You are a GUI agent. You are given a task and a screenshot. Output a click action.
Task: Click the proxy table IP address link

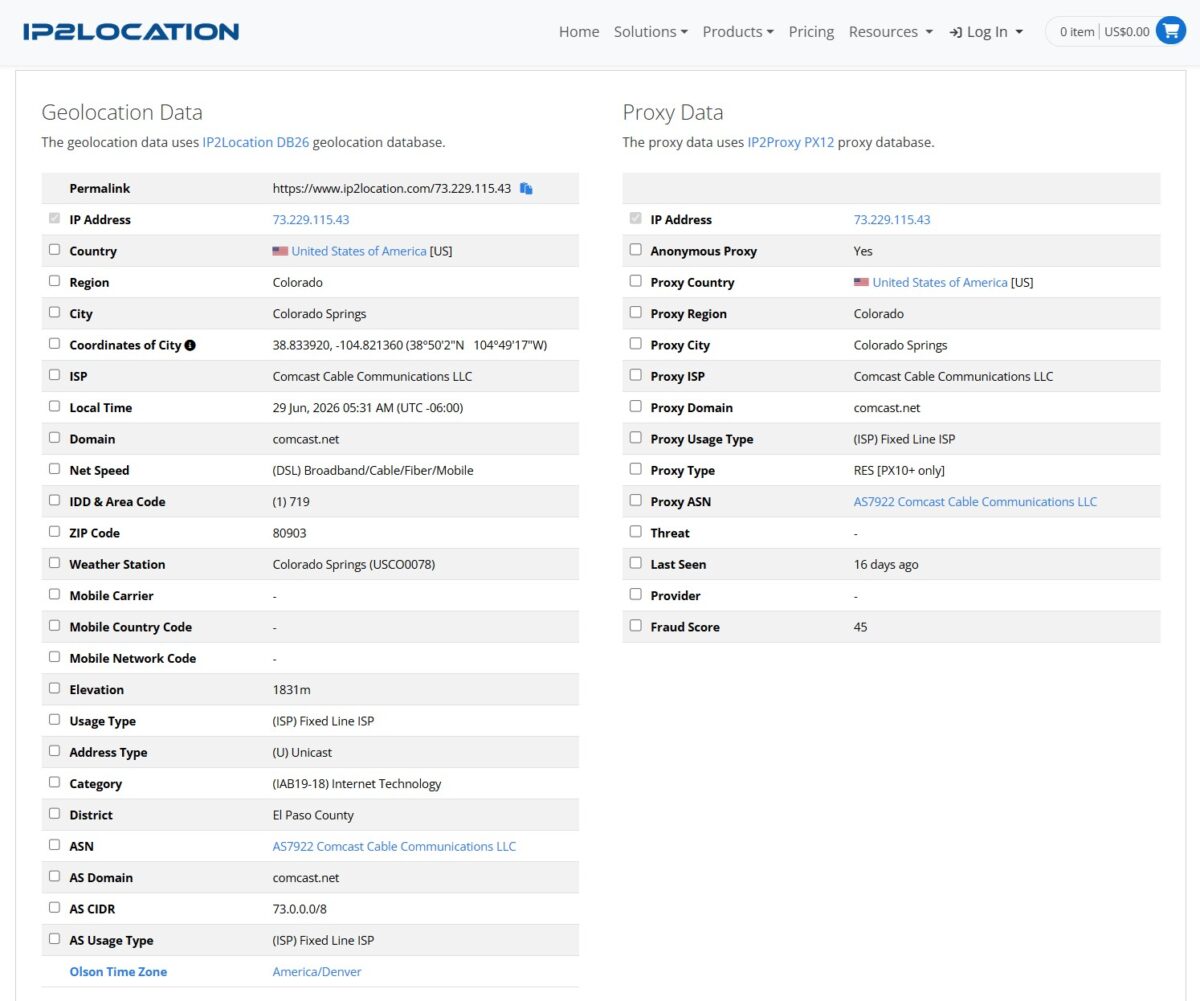pyautogui.click(x=892, y=220)
